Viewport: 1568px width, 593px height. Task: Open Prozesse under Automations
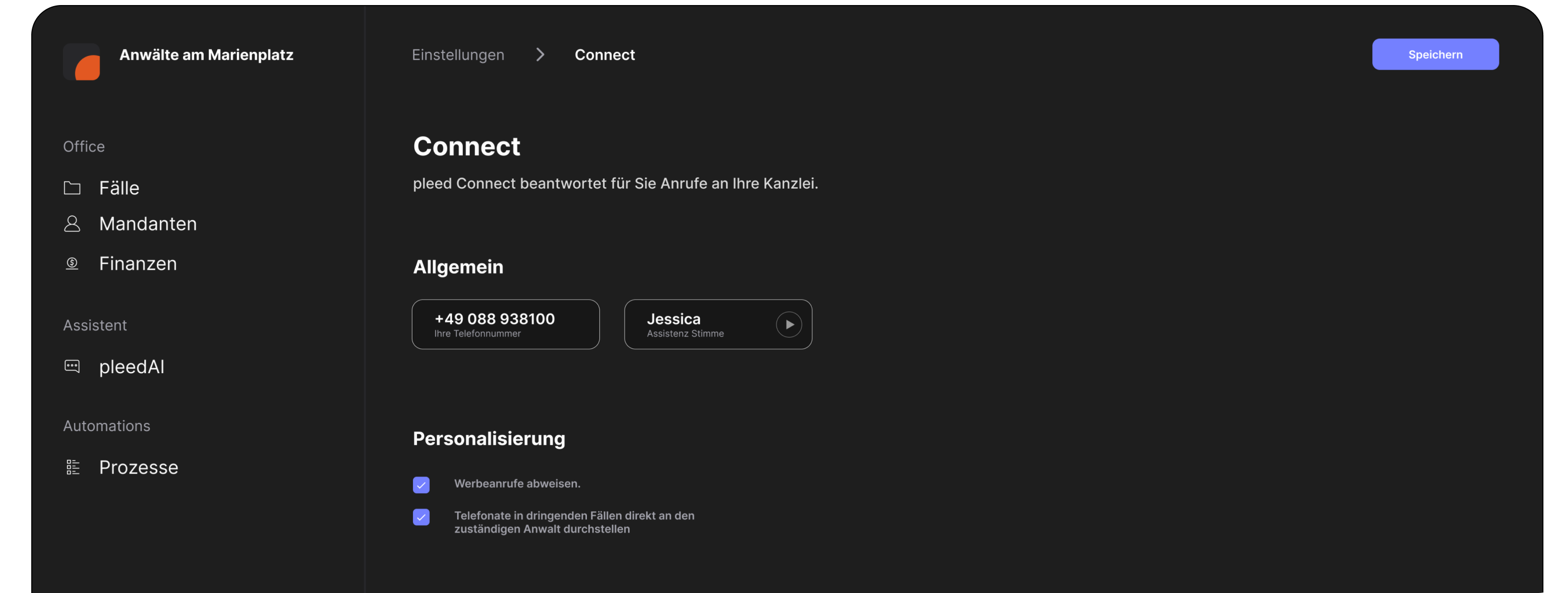coord(139,467)
